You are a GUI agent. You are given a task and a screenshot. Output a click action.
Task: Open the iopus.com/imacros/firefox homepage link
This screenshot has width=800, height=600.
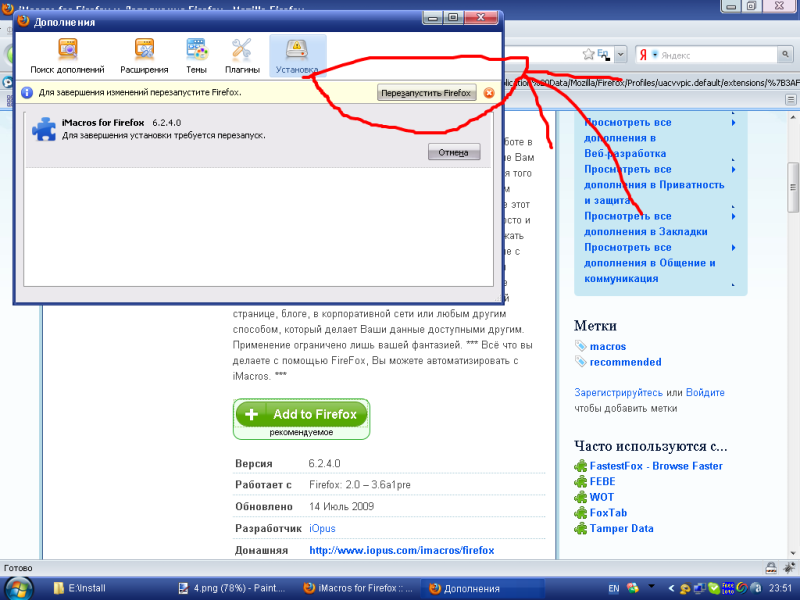point(402,551)
